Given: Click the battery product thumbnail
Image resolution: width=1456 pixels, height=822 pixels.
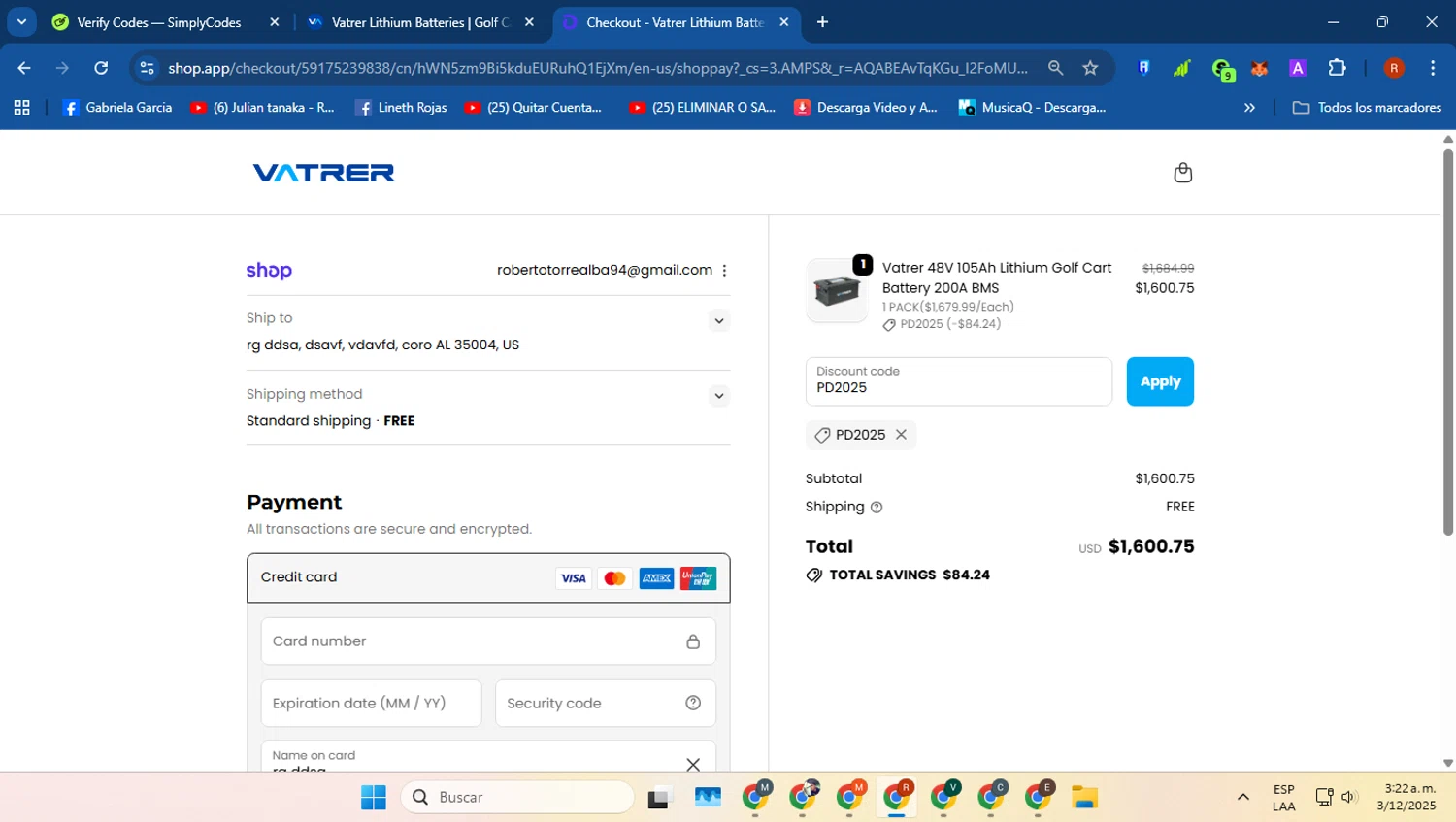Looking at the screenshot, I should coord(837,290).
